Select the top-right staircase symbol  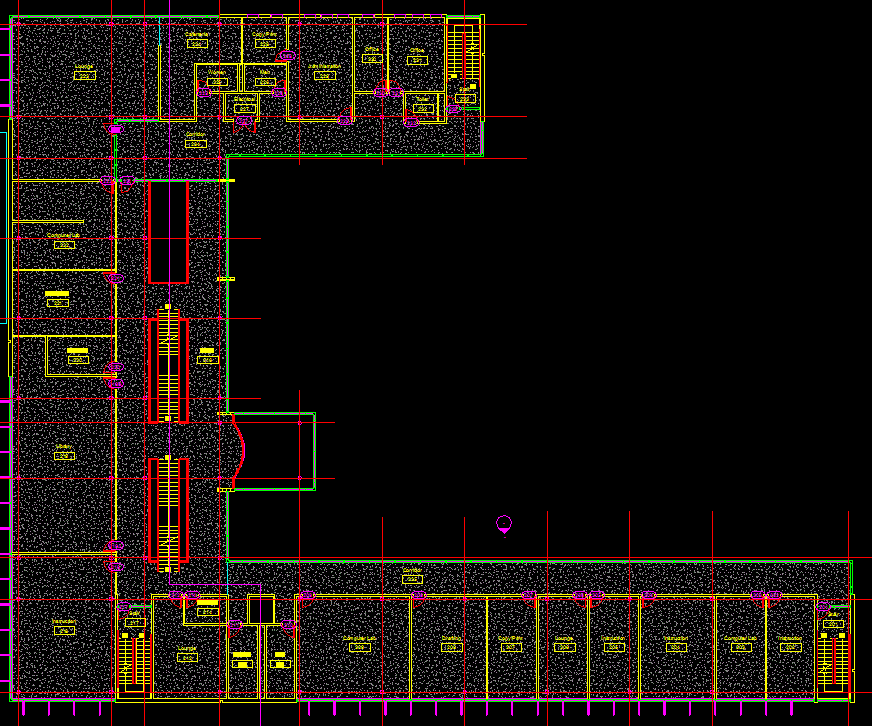pos(463,53)
